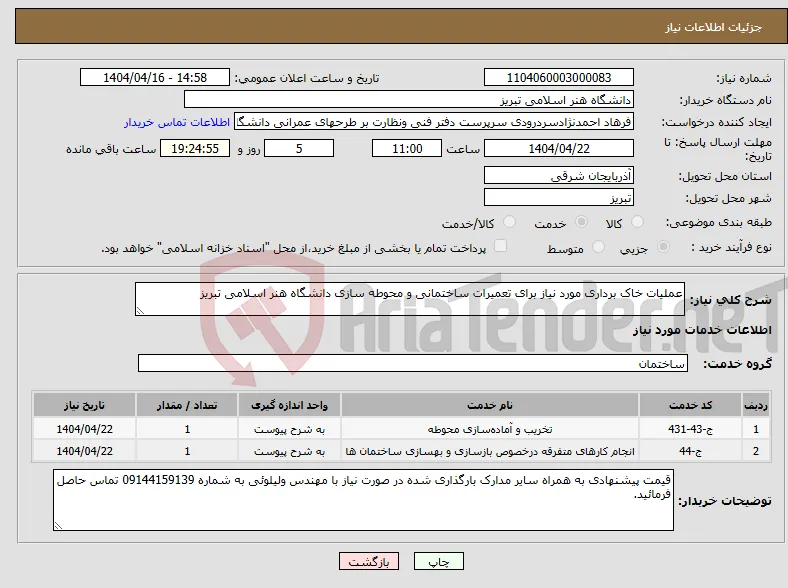Click the deadline date field 1404/04/22

pyautogui.click(x=559, y=148)
